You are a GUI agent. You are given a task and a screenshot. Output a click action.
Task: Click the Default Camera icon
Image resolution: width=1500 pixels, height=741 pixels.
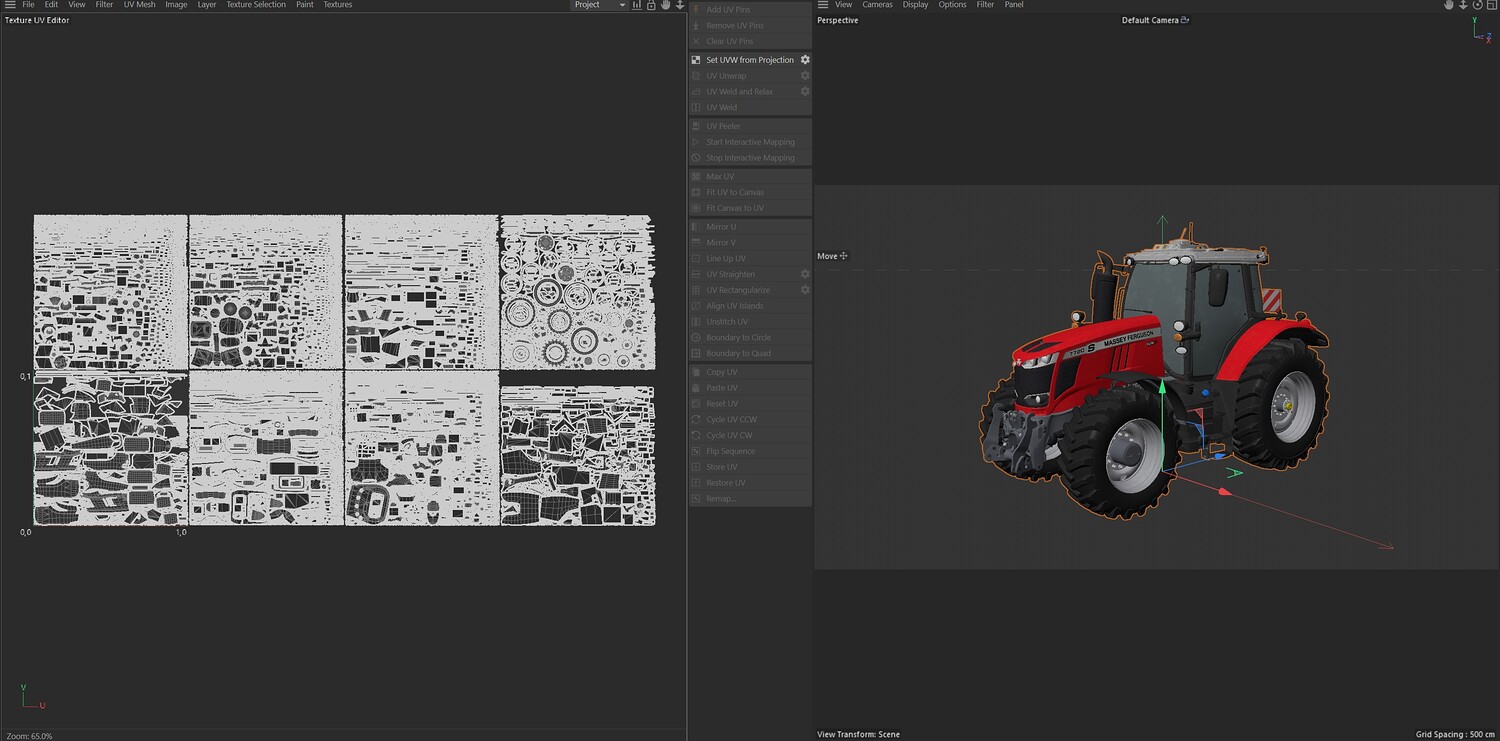pyautogui.click(x=1185, y=20)
